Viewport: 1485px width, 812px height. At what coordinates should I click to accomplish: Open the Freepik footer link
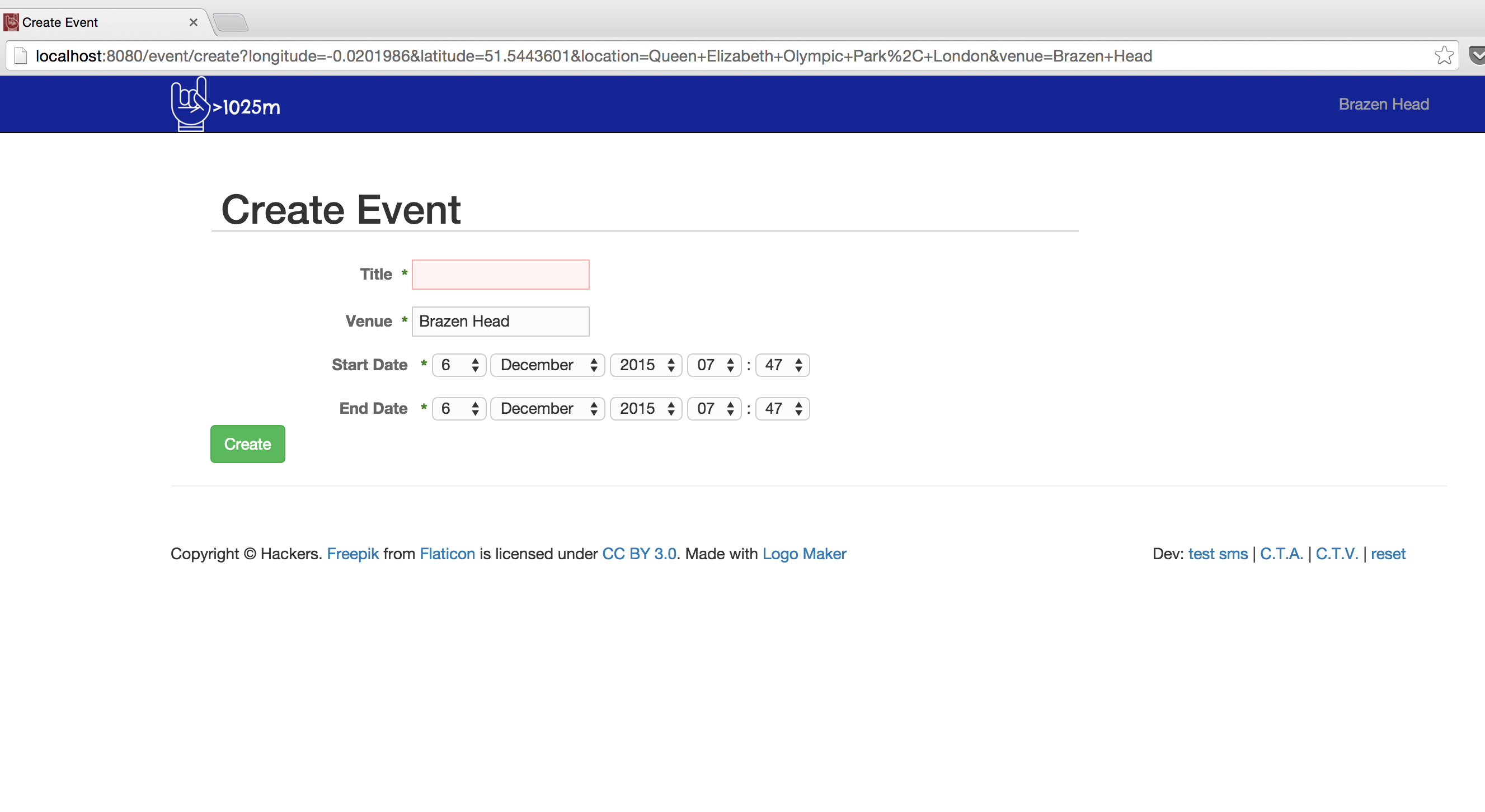353,554
